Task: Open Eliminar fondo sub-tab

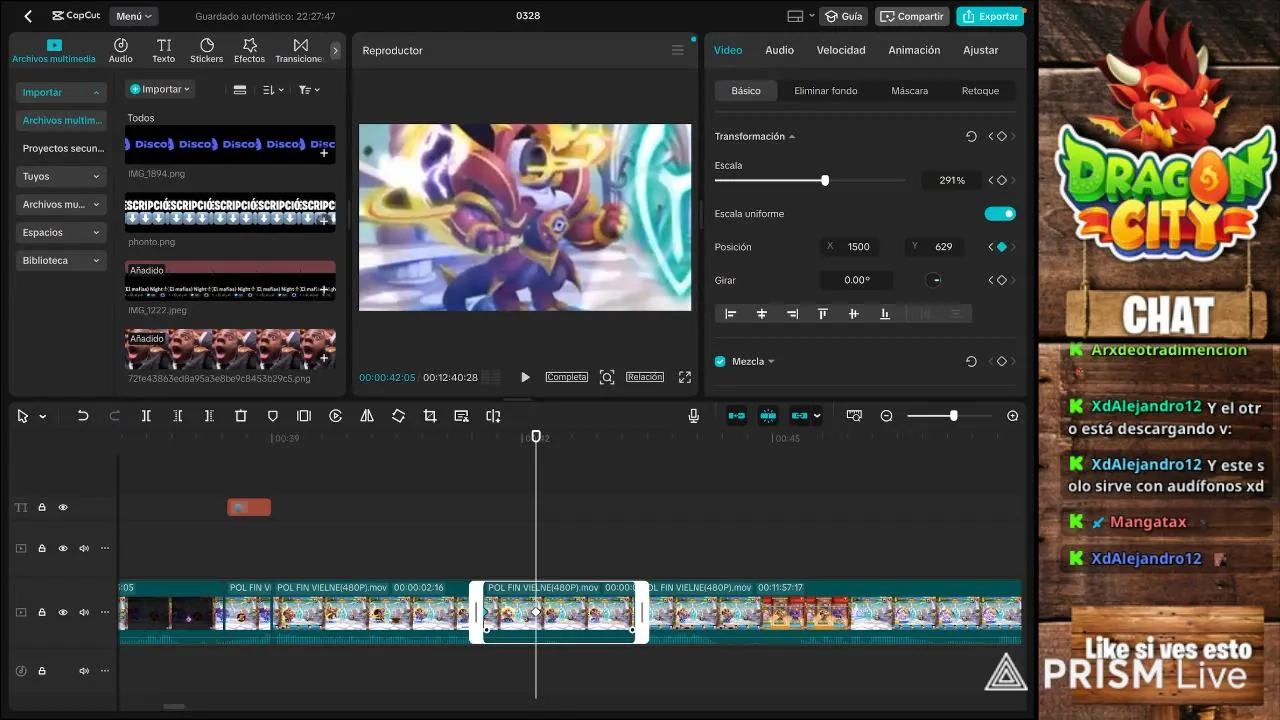Action: coord(825,91)
